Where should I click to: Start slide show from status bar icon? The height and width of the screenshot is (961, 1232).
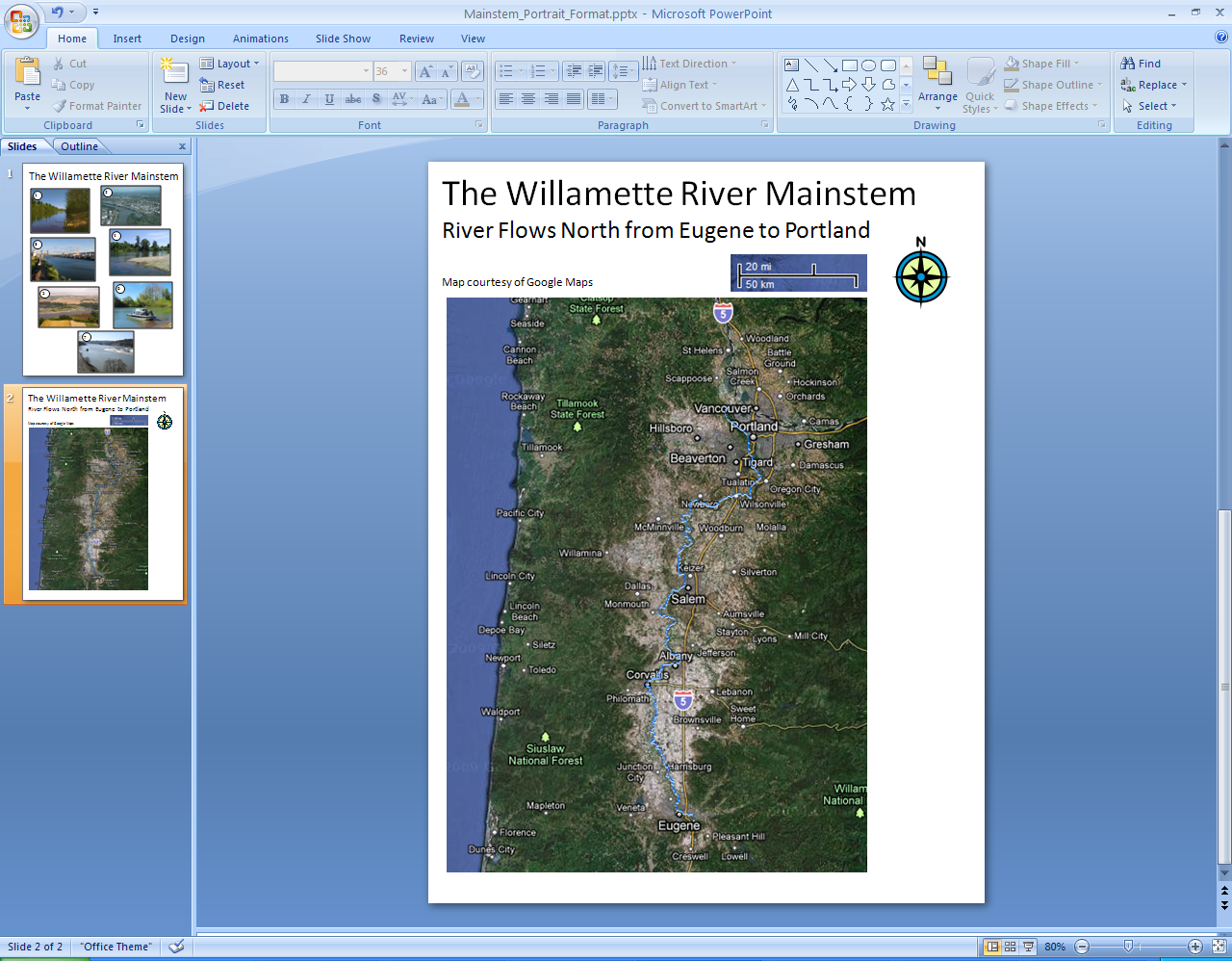(x=1028, y=947)
